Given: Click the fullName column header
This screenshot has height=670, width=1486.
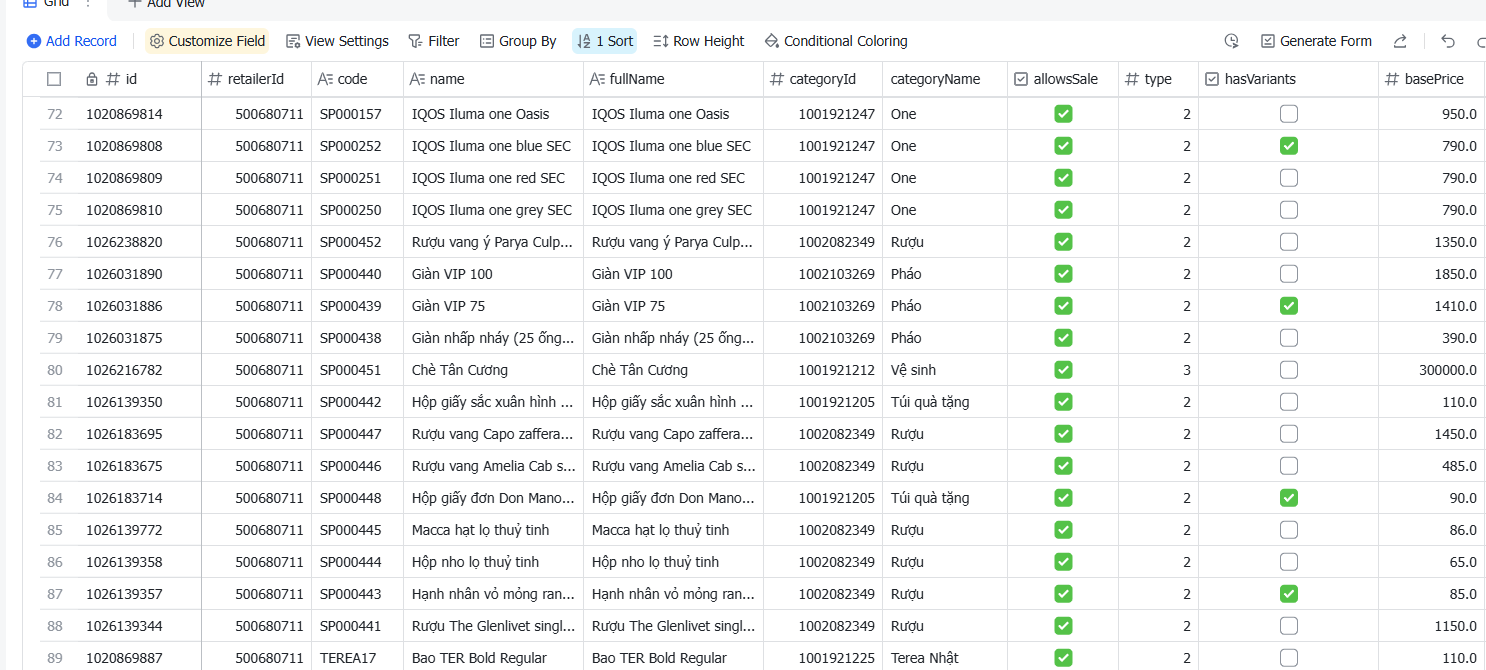Looking at the screenshot, I should click(x=673, y=79).
